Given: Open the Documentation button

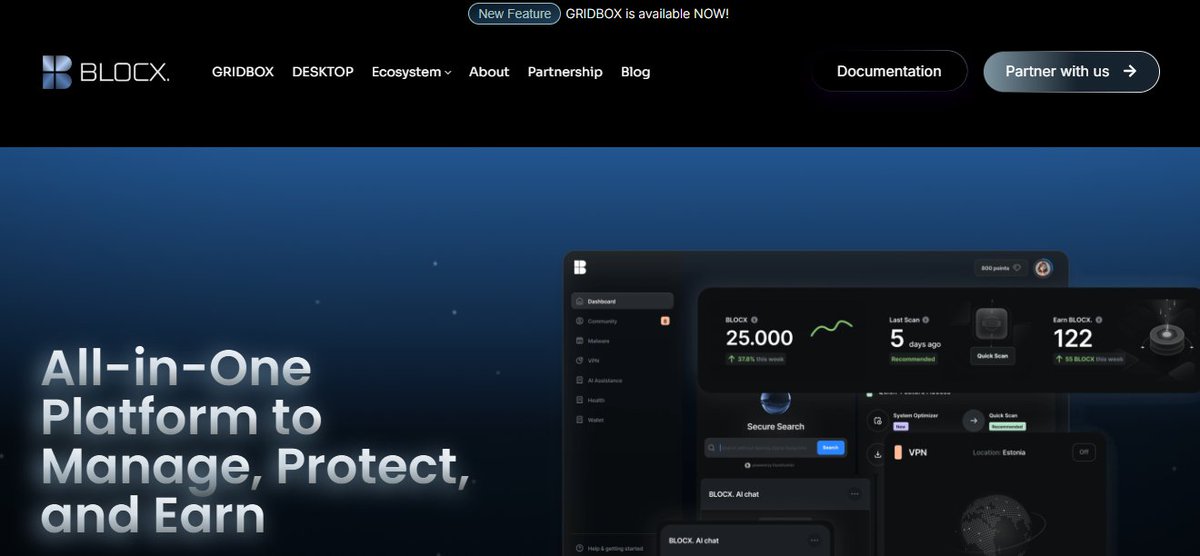Looking at the screenshot, I should (889, 71).
